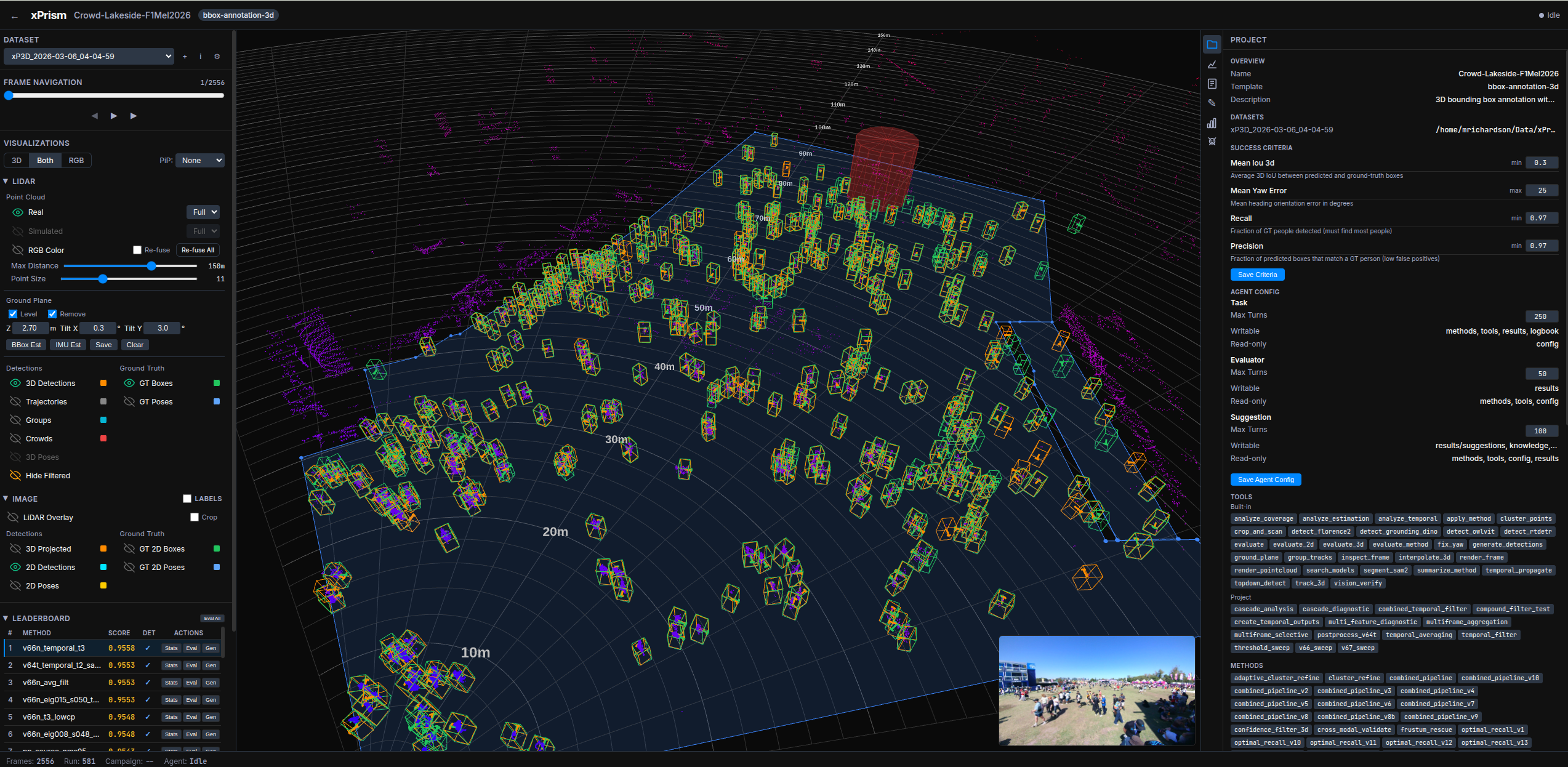The width and height of the screenshot is (1568, 767).
Task: Click the ground plane Z input field
Action: (x=30, y=329)
